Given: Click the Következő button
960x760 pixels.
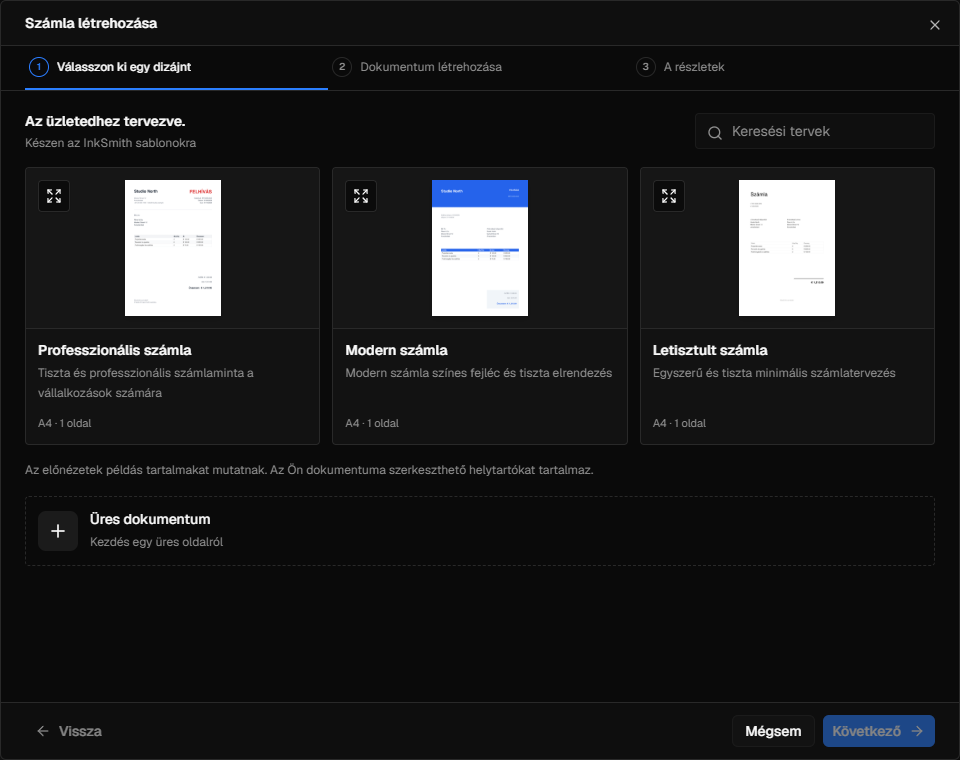Looking at the screenshot, I should pos(878,731).
